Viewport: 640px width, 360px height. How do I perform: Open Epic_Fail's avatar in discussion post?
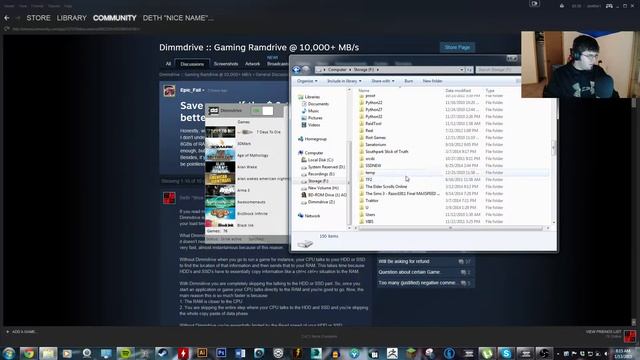169,91
